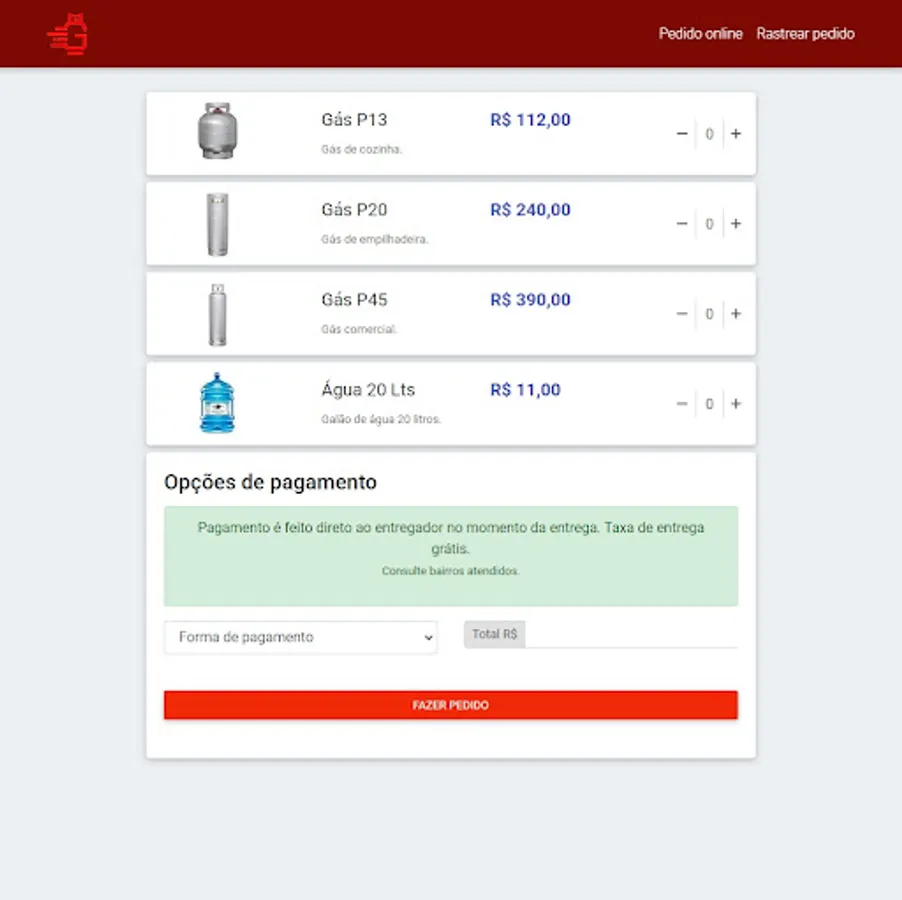Click the Gás P45 quantity field
Viewport: 902px width, 900px height.
pyautogui.click(x=709, y=313)
